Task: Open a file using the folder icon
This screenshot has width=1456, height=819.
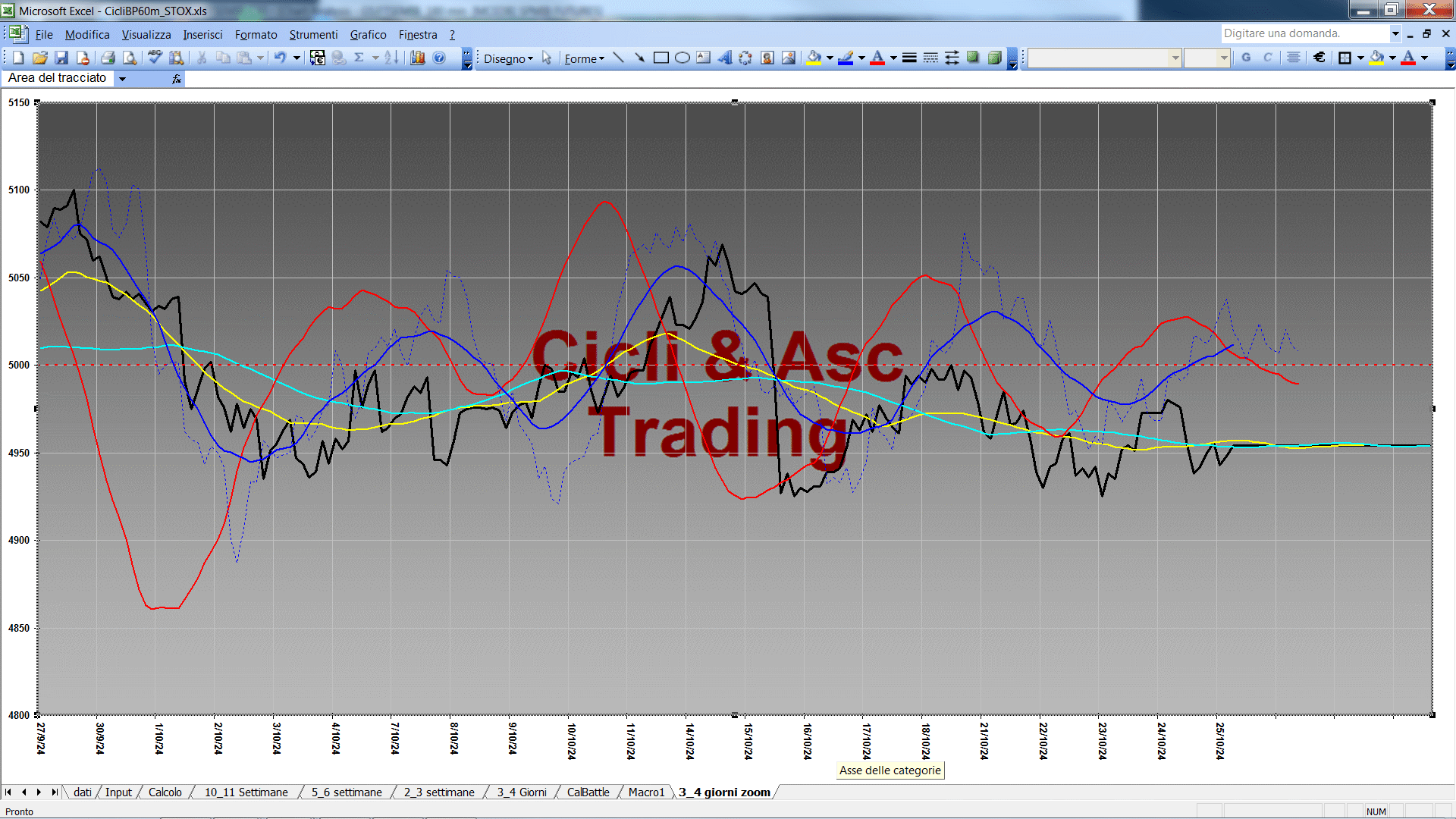Action: [x=40, y=58]
